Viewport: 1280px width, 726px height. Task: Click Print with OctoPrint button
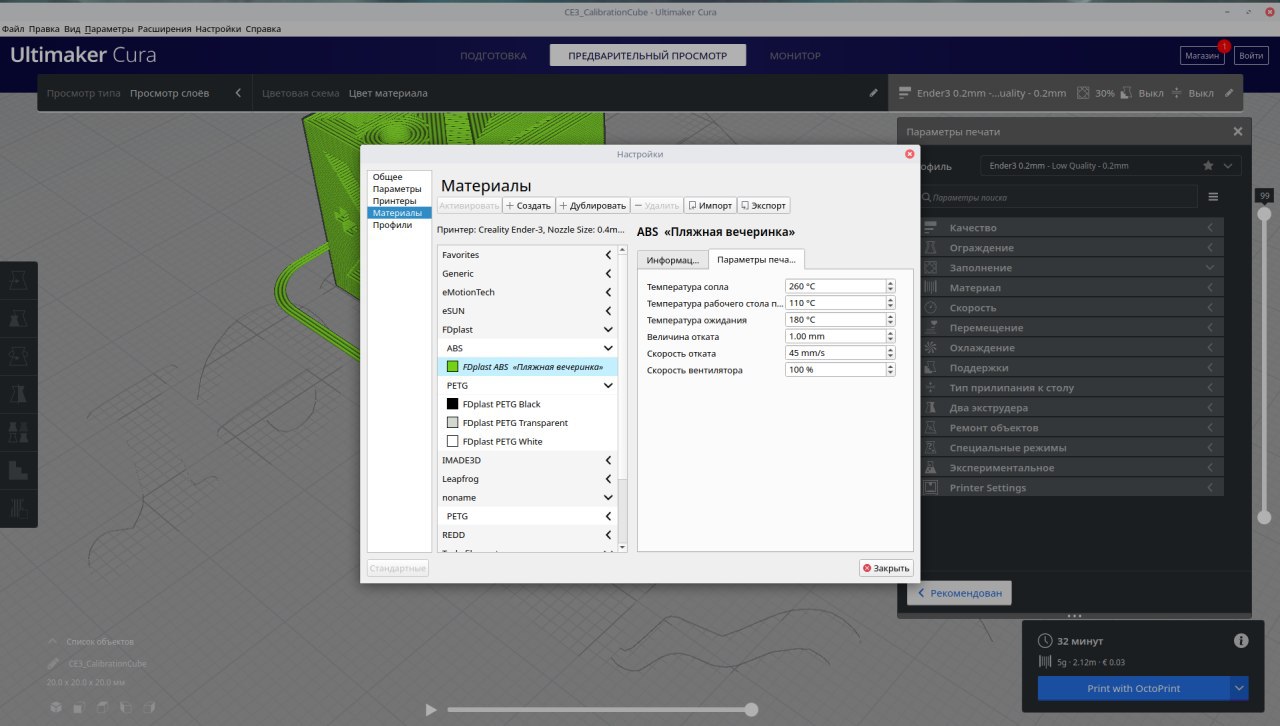[1134, 688]
